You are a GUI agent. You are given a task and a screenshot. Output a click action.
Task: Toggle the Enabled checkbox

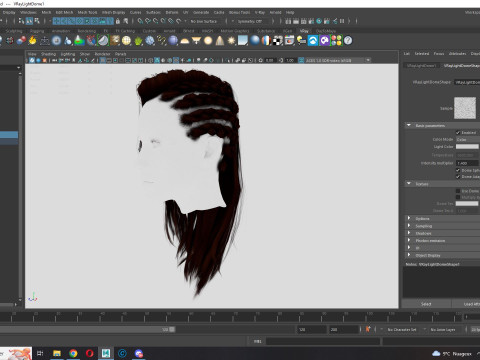(x=458, y=133)
